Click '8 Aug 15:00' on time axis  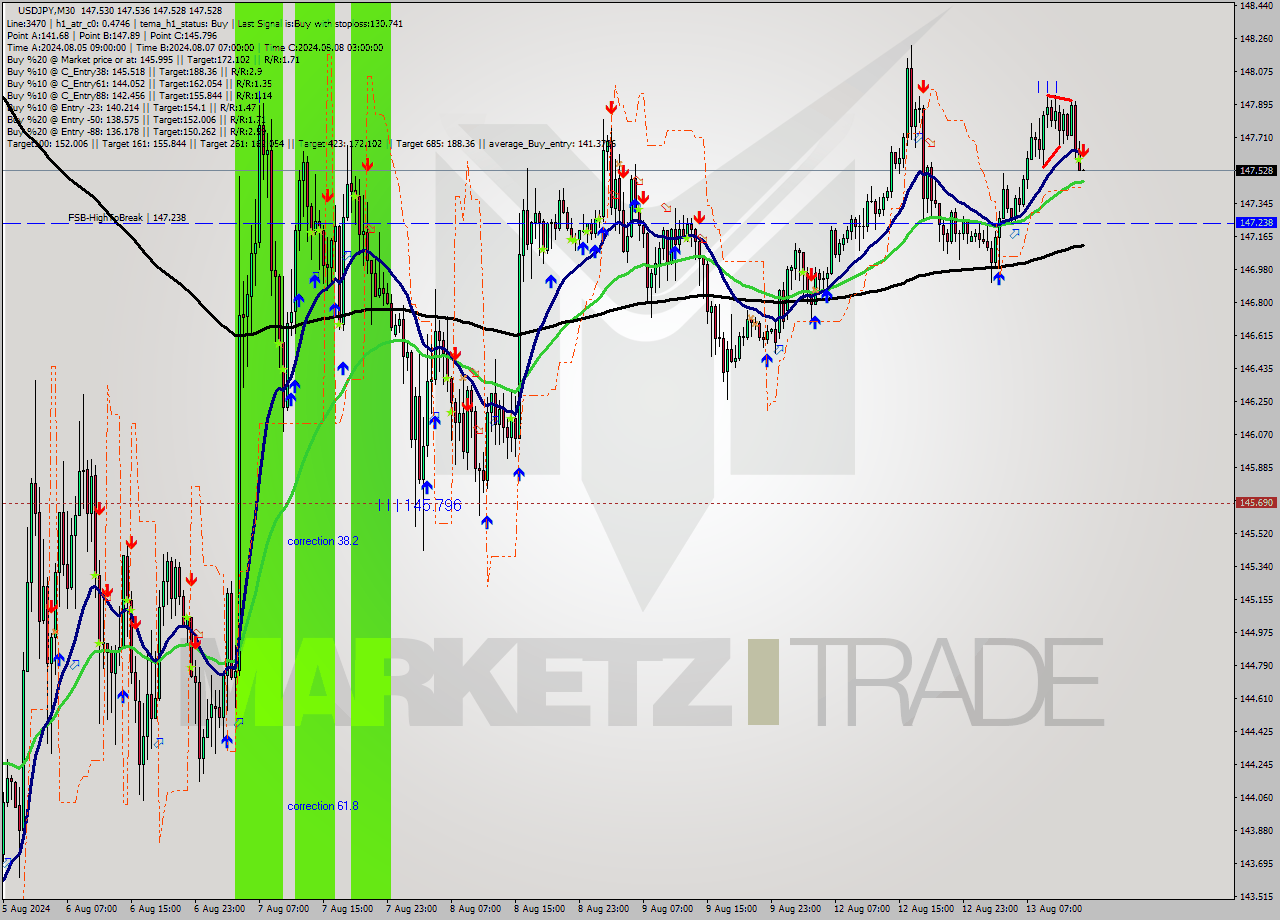tap(540, 909)
